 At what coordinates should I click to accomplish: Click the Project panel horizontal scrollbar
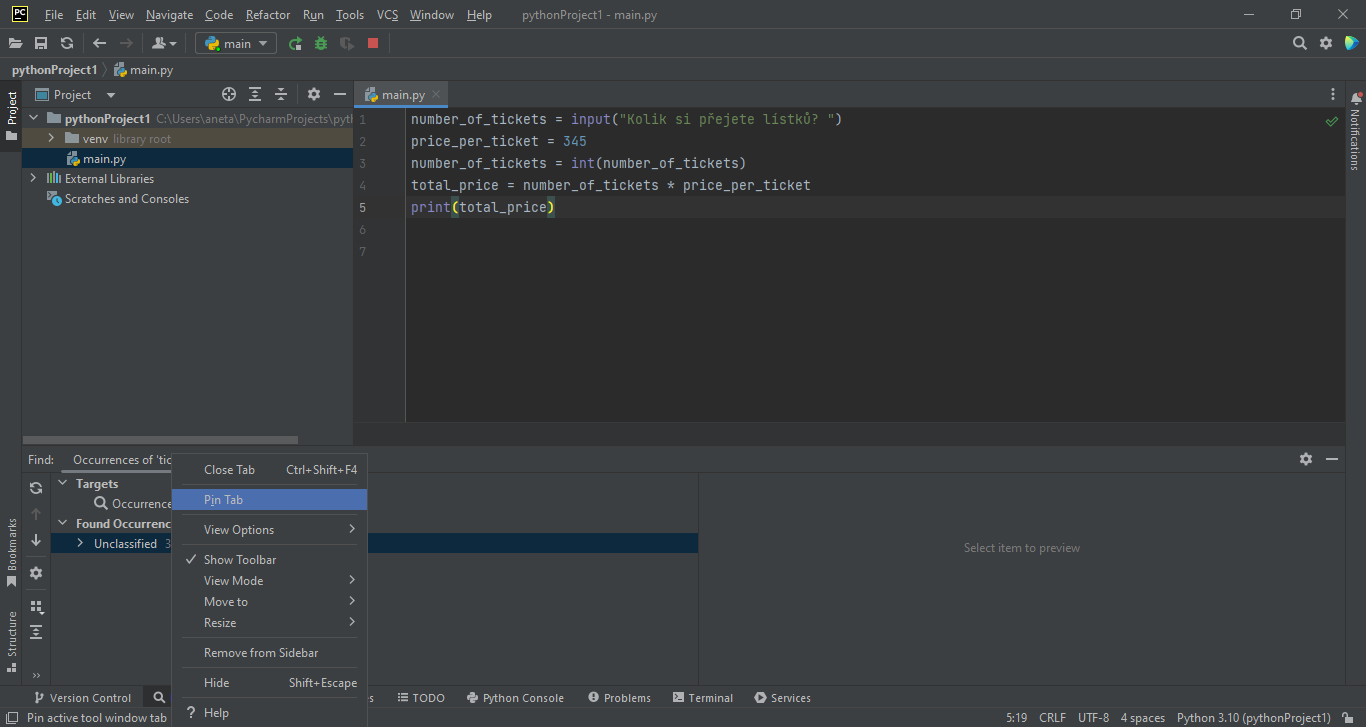pyautogui.click(x=160, y=439)
